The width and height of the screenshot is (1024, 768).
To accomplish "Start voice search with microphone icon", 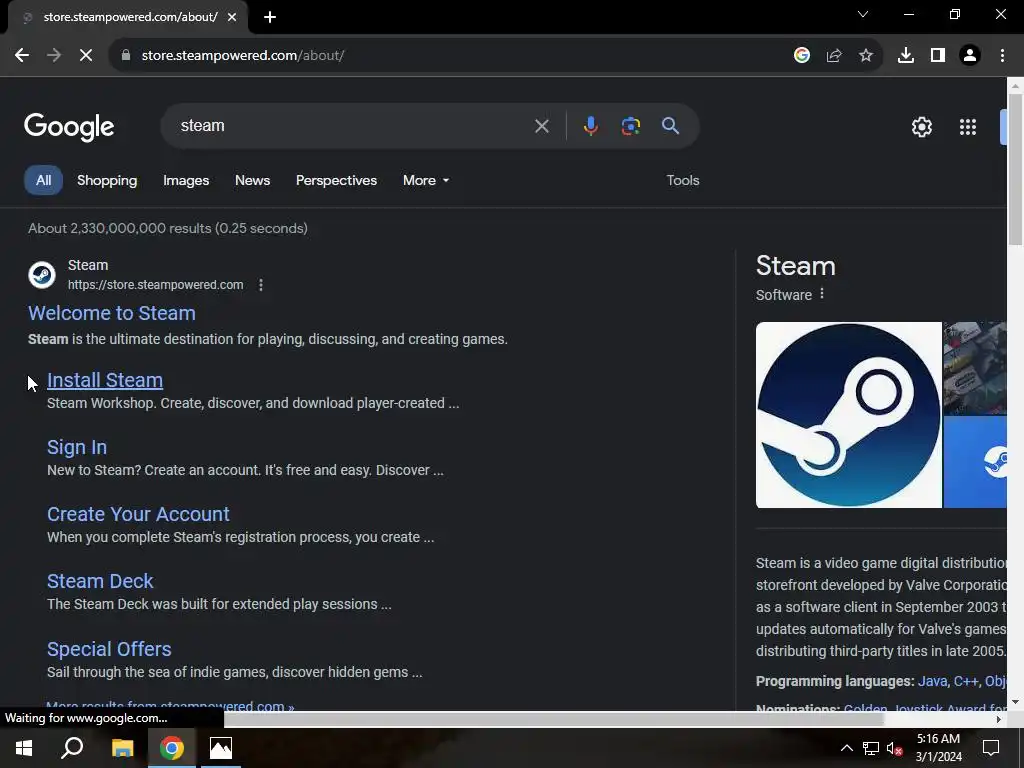I will [590, 126].
